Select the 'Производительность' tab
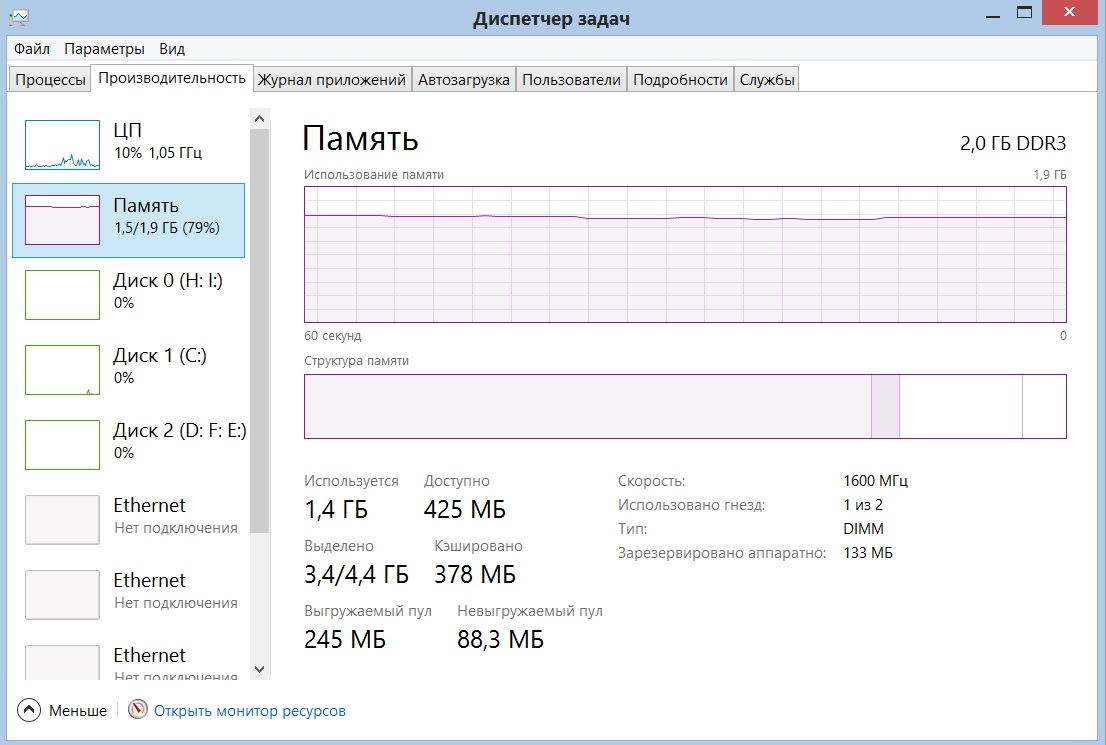The image size is (1106, 745). click(172, 78)
